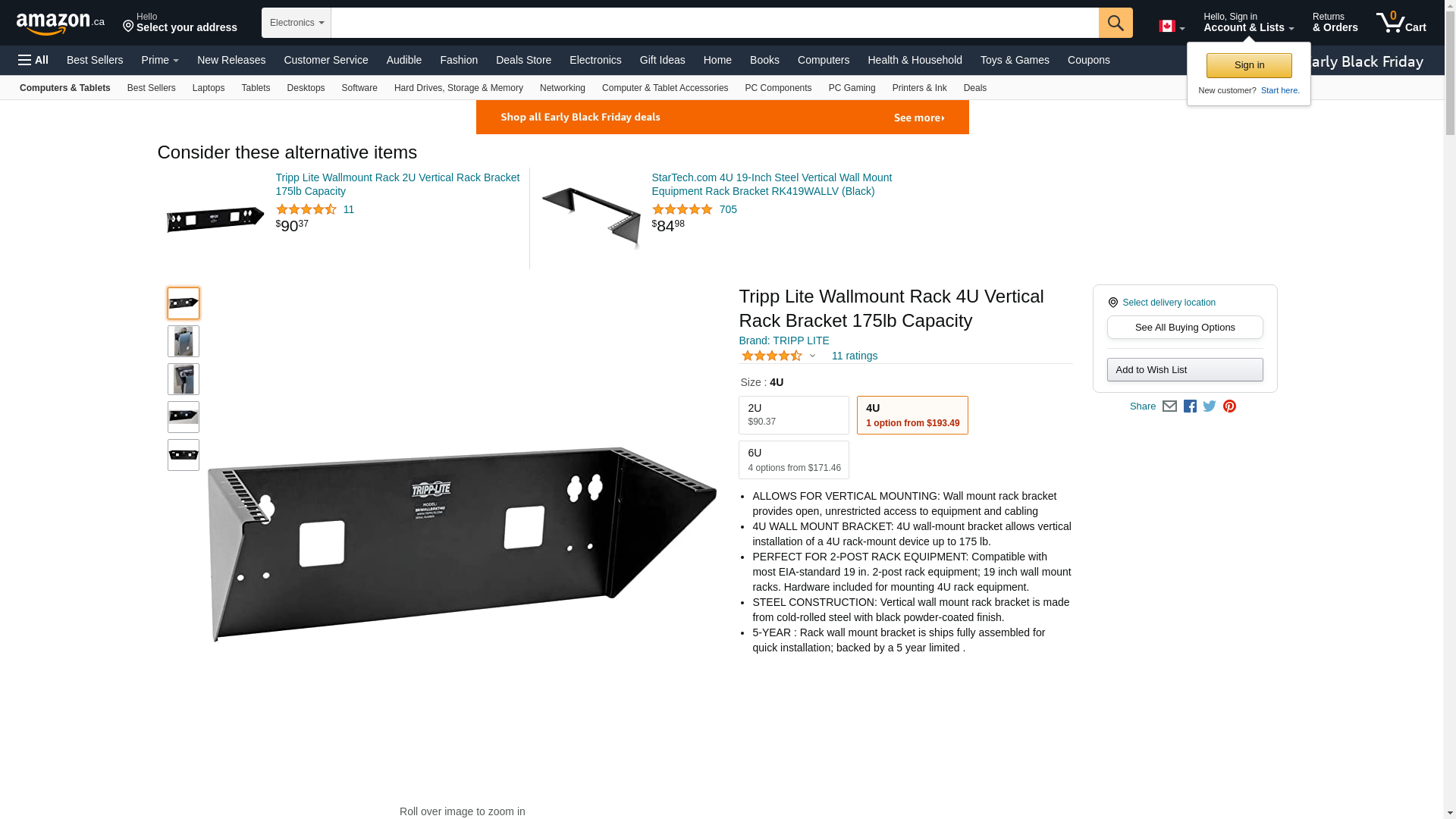Image resolution: width=1456 pixels, height=819 pixels.
Task: Select the 2U size option
Action: [x=794, y=415]
